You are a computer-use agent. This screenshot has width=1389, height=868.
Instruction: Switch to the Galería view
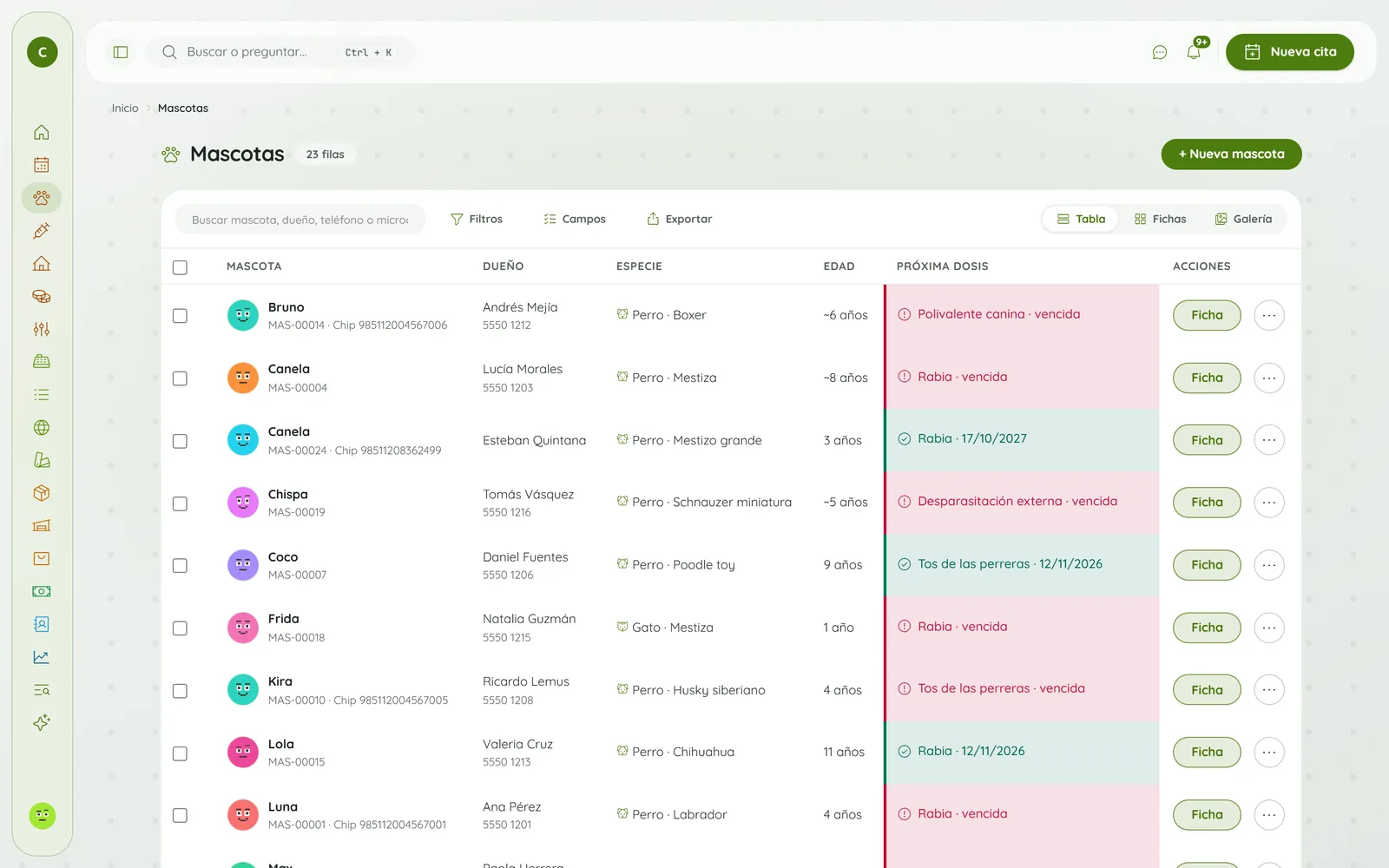[x=1244, y=219]
